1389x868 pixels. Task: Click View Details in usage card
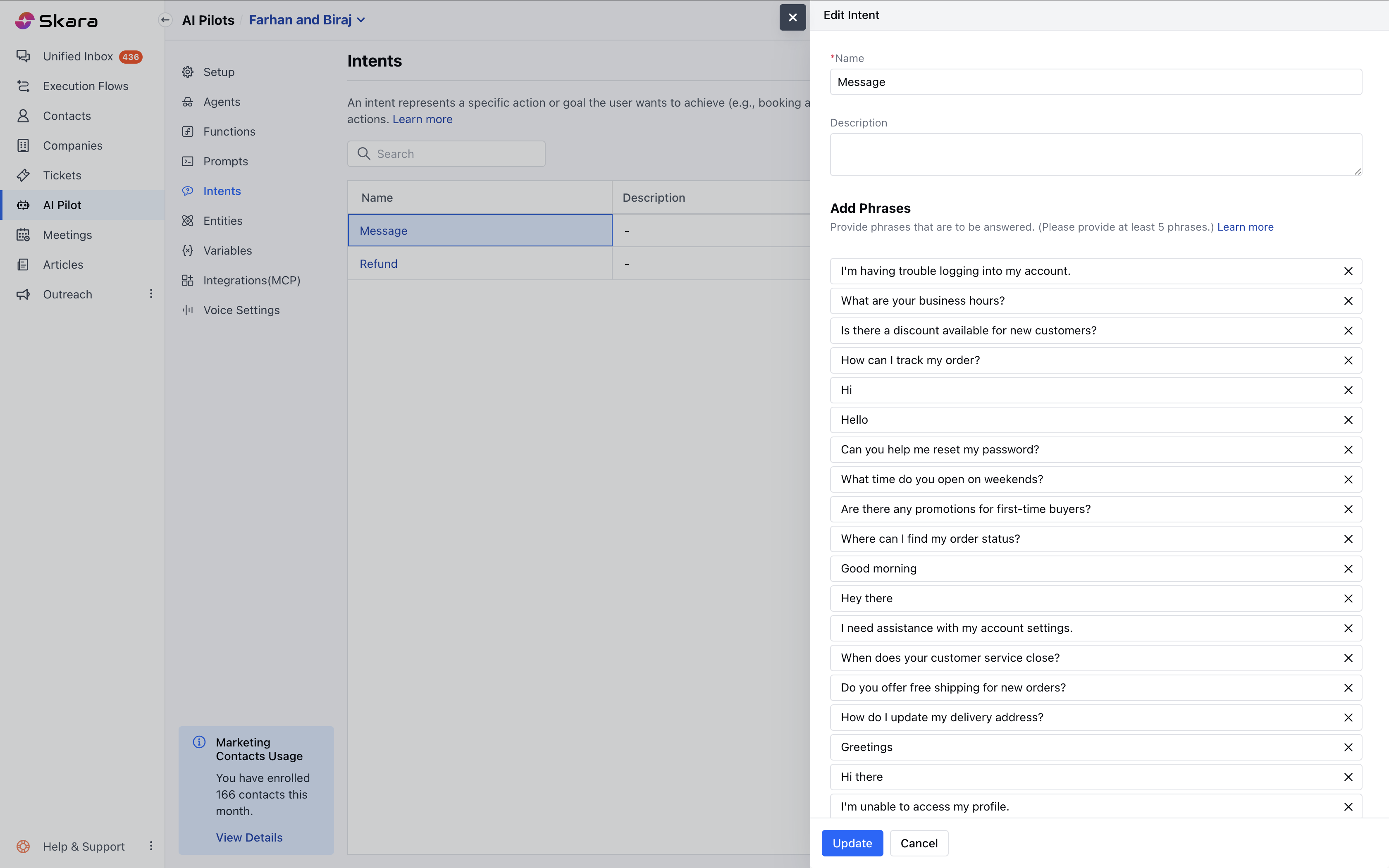249,837
